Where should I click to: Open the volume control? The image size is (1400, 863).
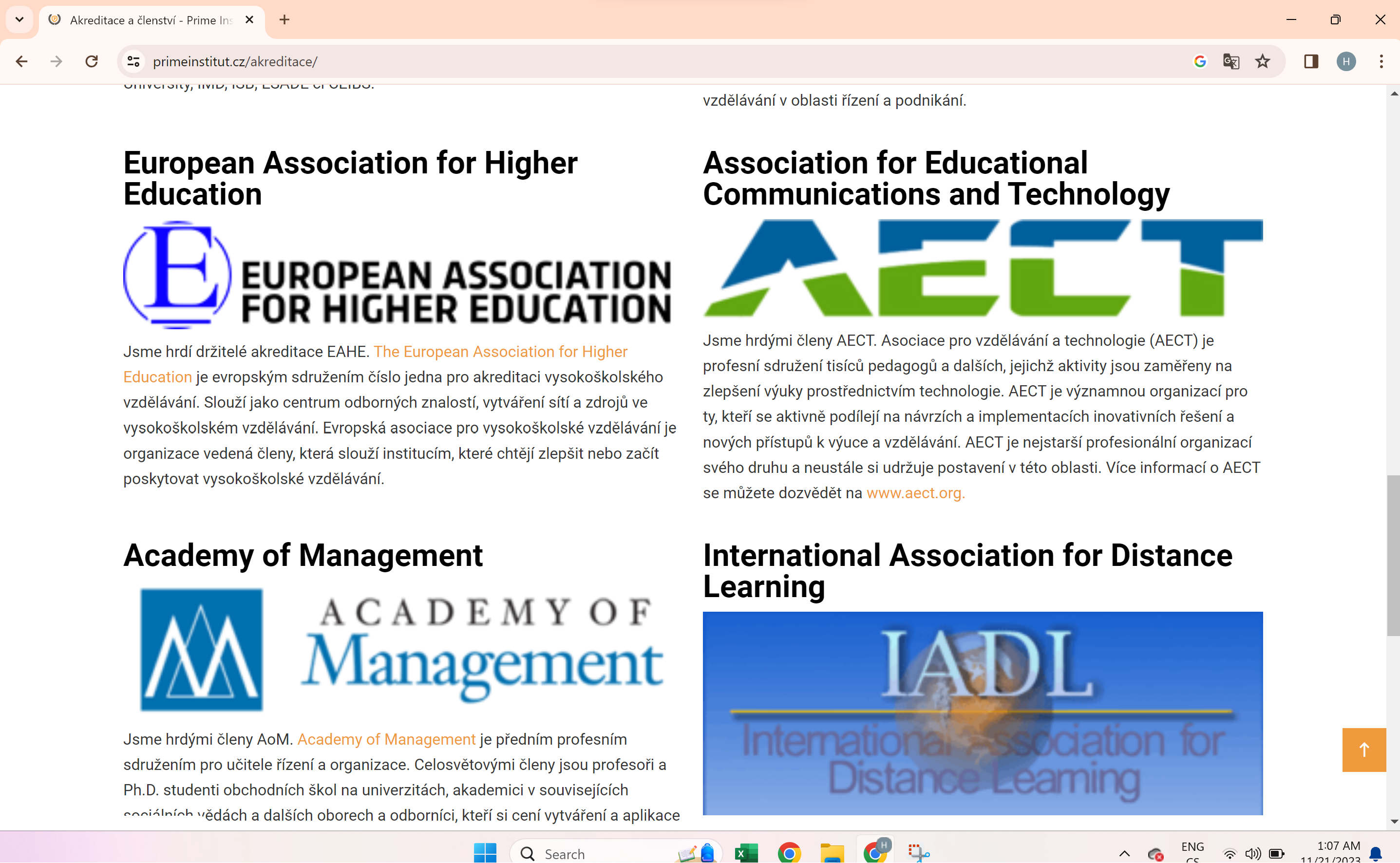pos(1253,854)
